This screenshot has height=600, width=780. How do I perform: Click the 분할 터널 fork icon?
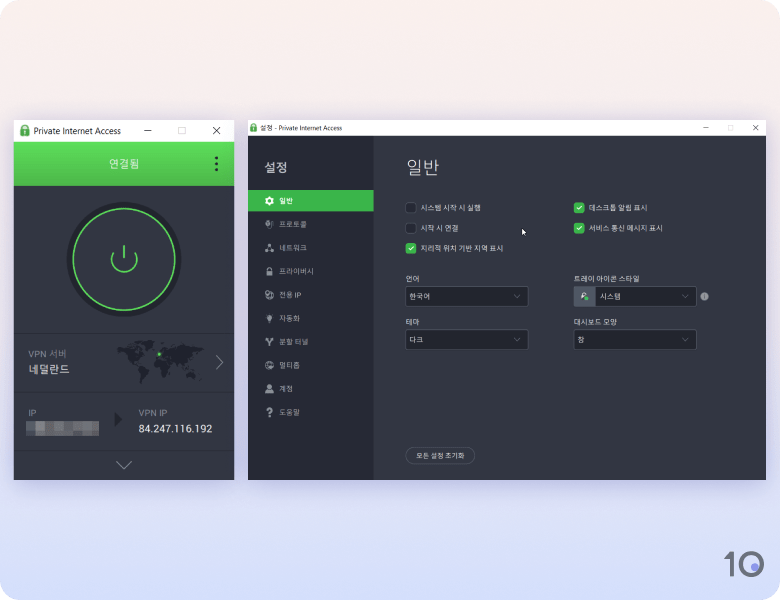tap(269, 342)
